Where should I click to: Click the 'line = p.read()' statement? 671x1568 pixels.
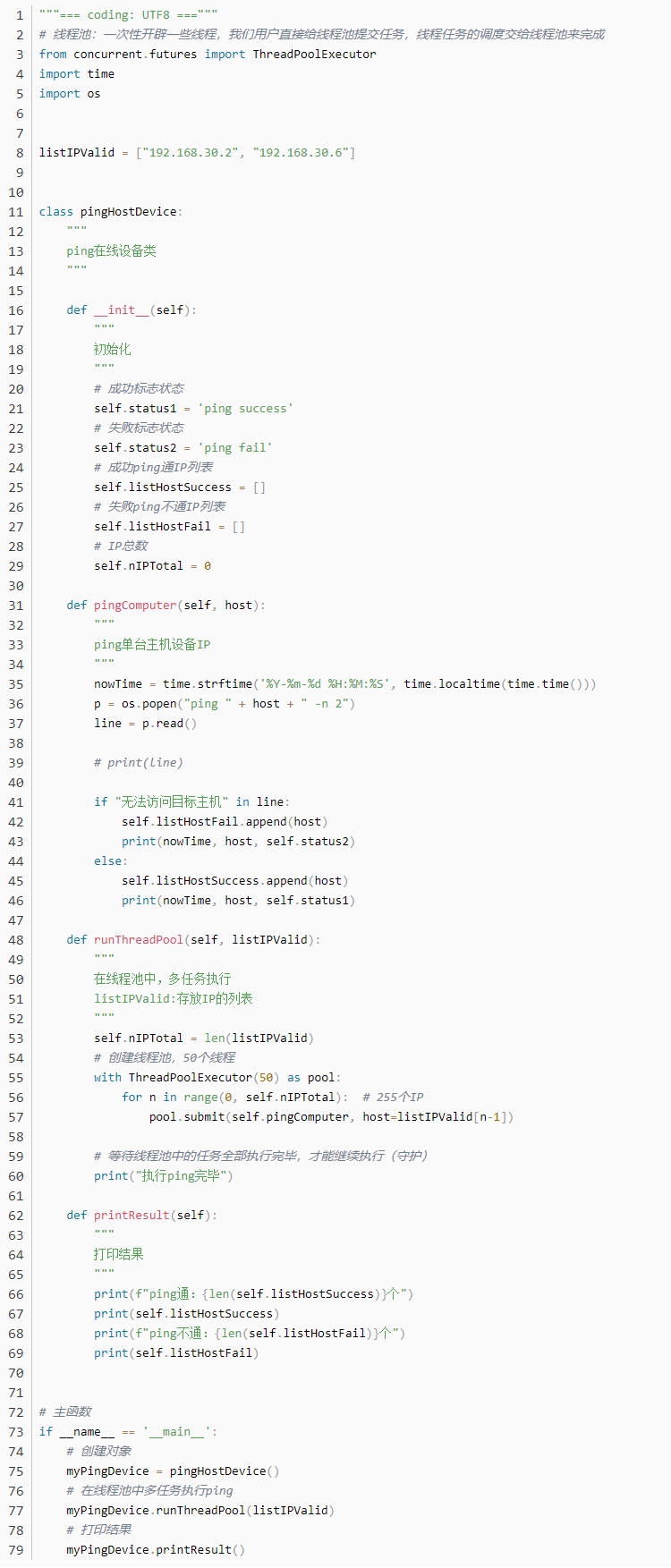[145, 724]
